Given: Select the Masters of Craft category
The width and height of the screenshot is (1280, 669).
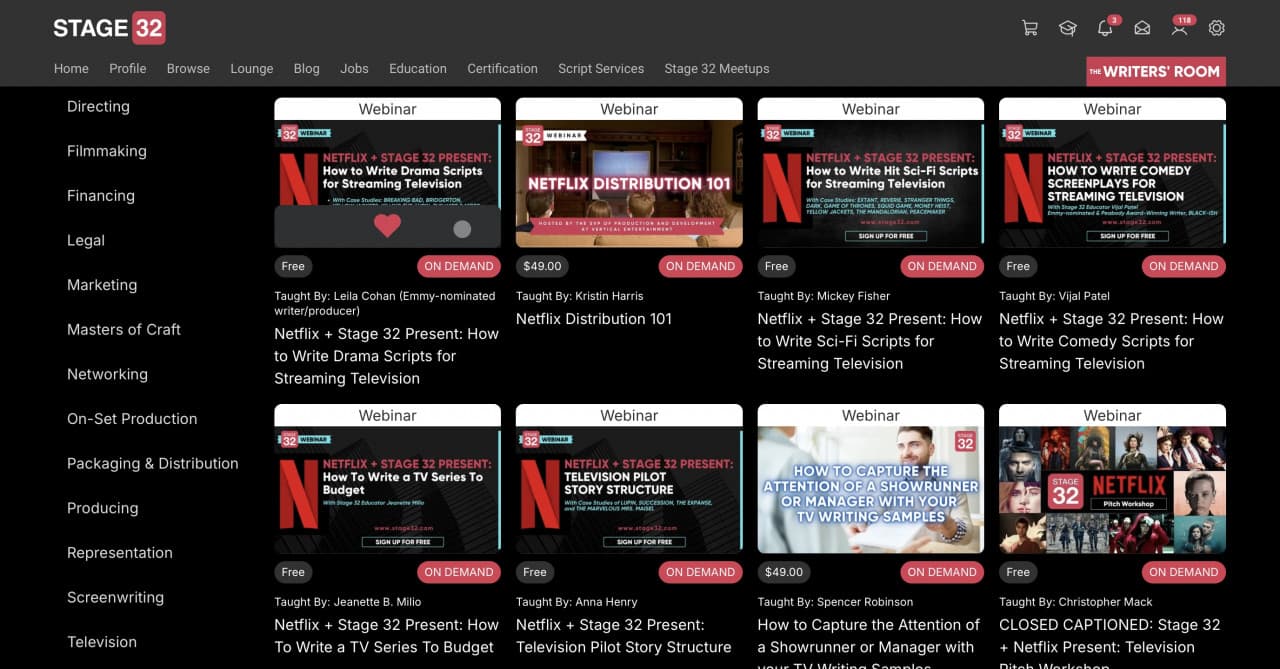Looking at the screenshot, I should 124,329.
